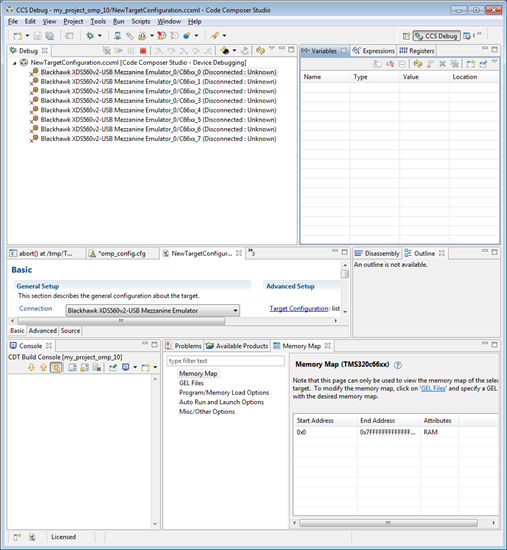
Task: Click the Collapse All icon in Variables toolbar
Action: [x=402, y=64]
